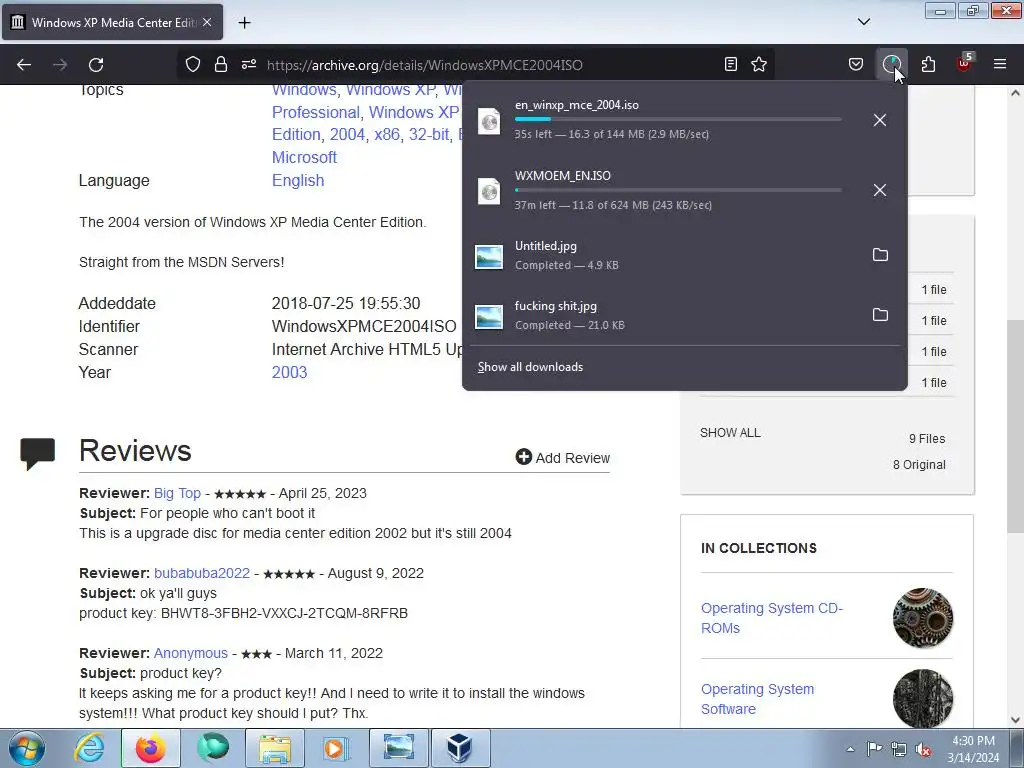Select the product key text BHWT8-3FBH2-VXXCJ-2TCQM-8RFRB
1024x768 pixels.
coord(284,613)
